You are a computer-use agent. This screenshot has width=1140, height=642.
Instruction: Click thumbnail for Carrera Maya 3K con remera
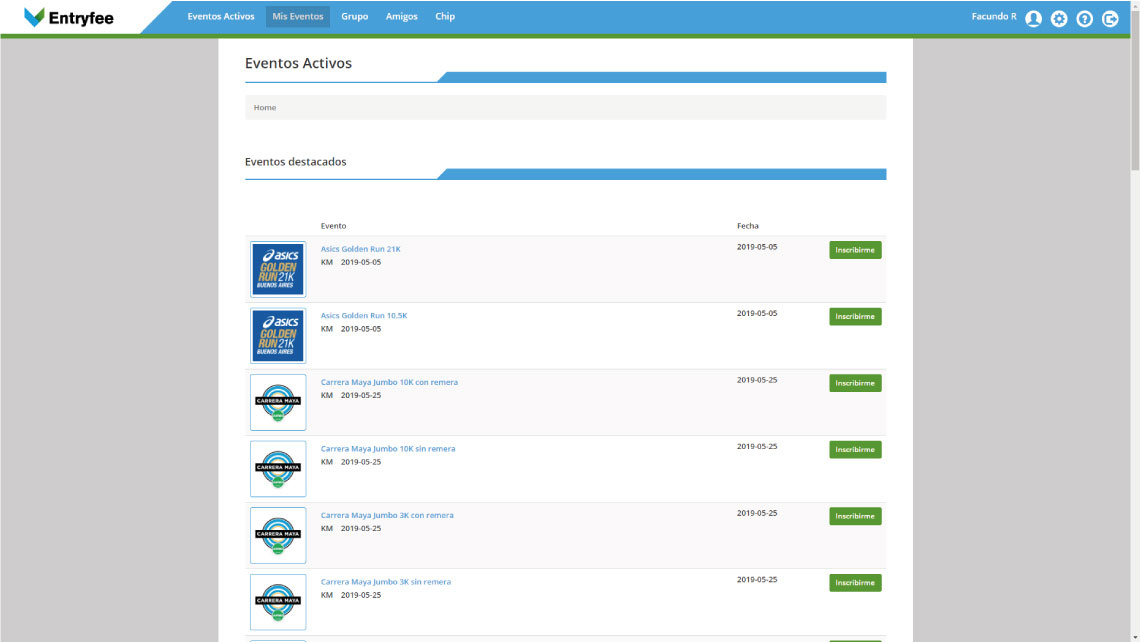[278, 535]
